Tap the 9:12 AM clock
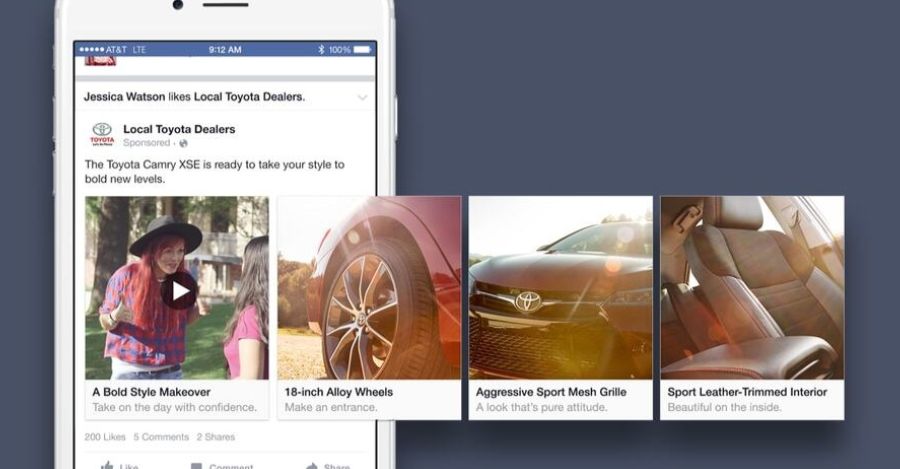 pyautogui.click(x=225, y=50)
